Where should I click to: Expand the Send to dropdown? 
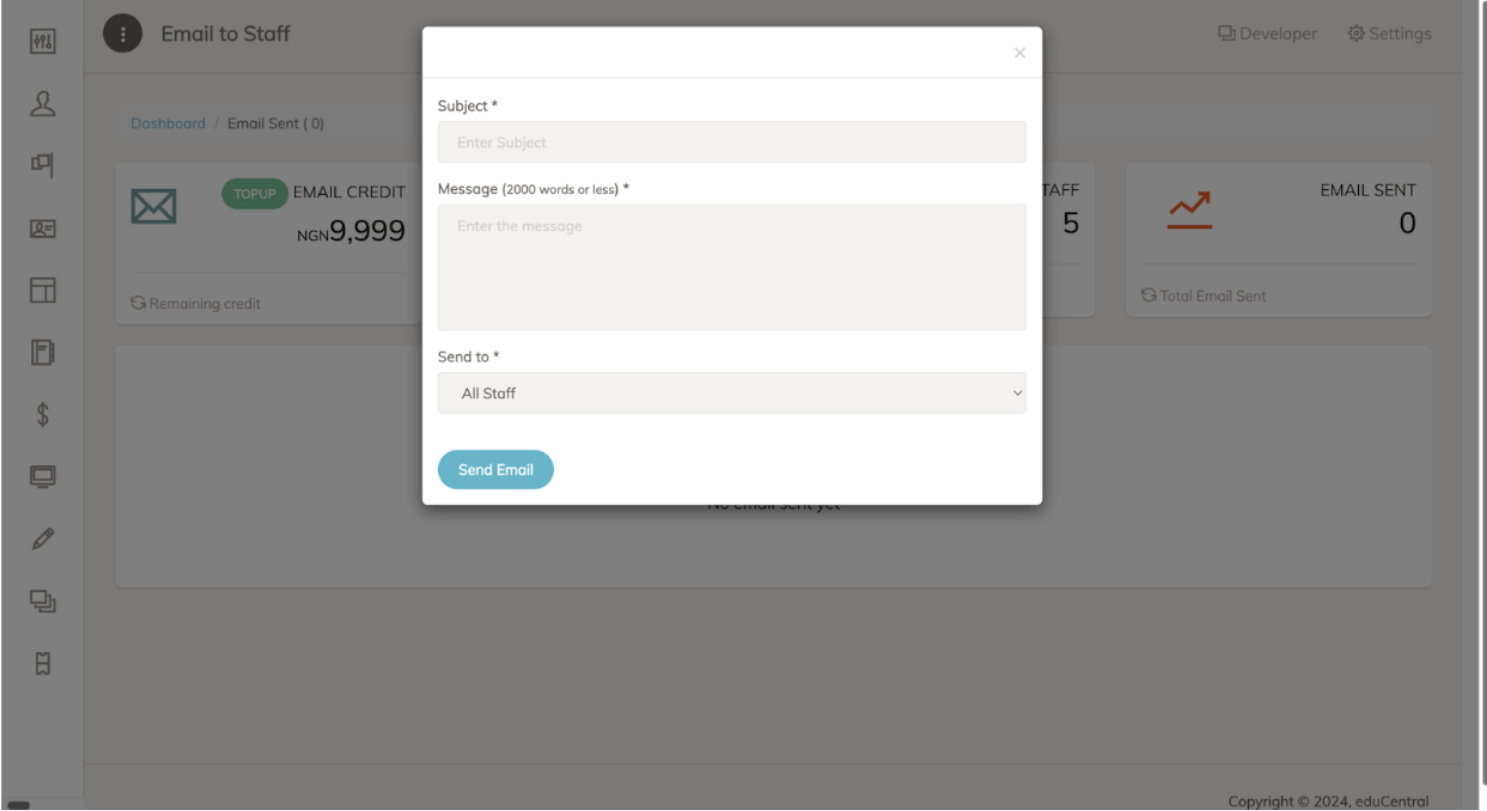point(732,393)
